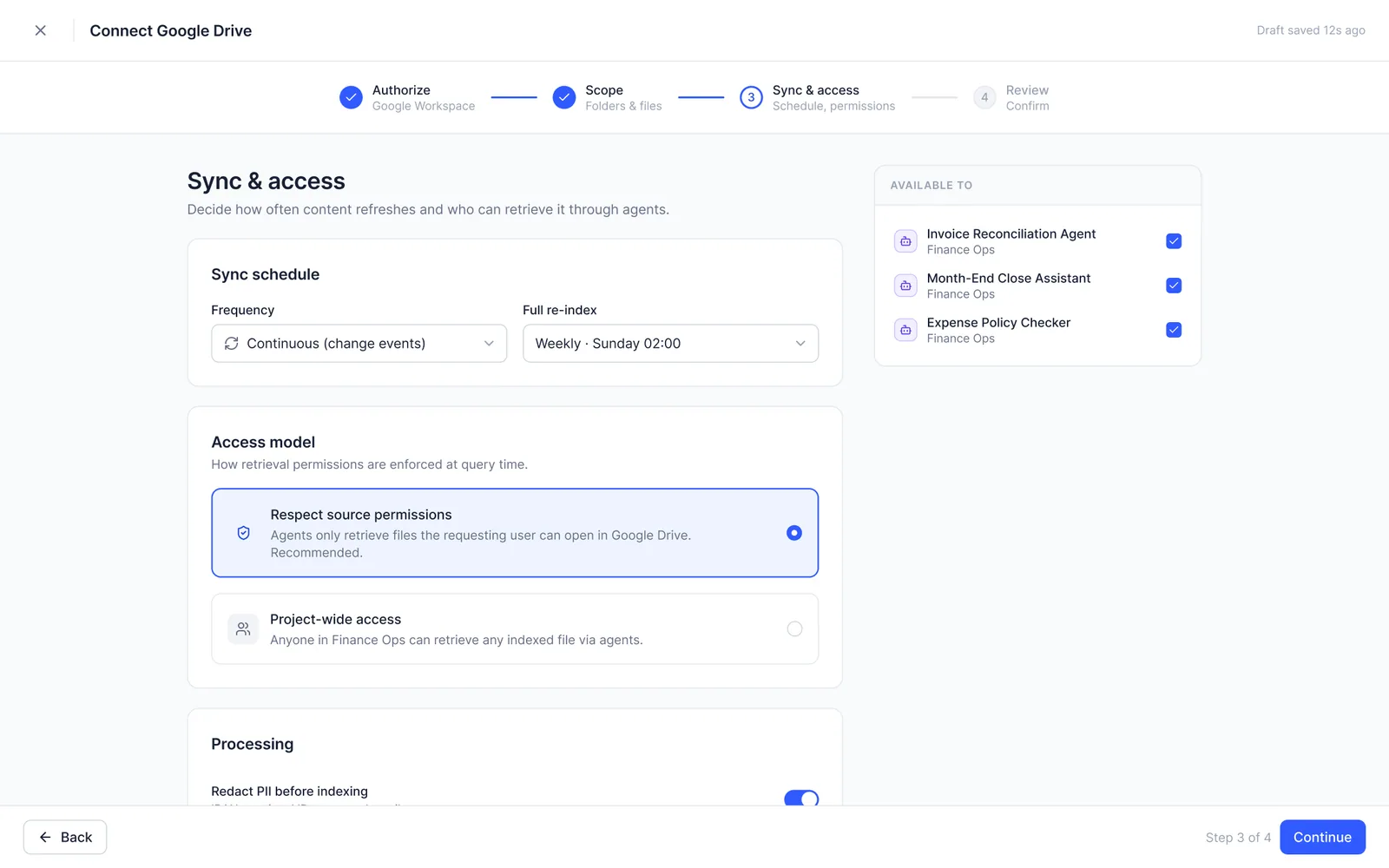This screenshot has width=1389, height=868.
Task: Open the Full re-index dropdown
Action: 670,344
